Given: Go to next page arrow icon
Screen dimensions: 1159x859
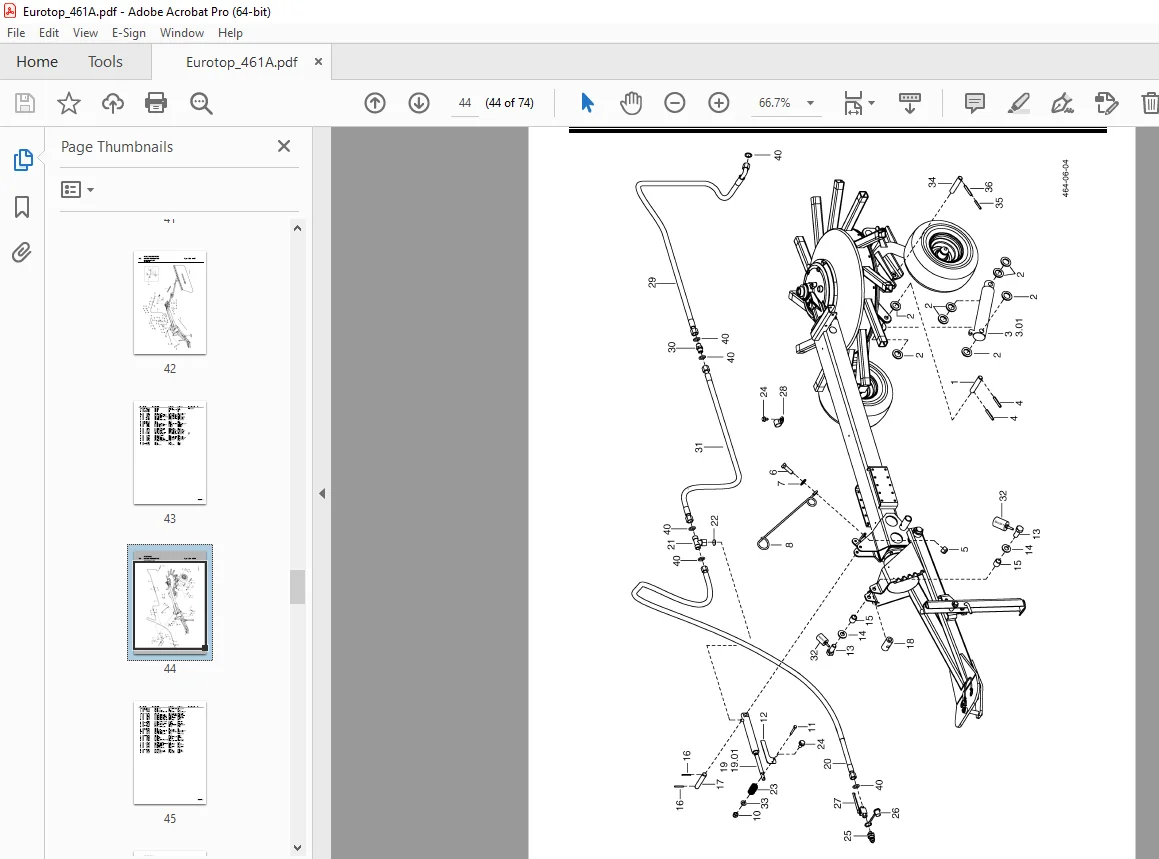Looking at the screenshot, I should click(419, 103).
